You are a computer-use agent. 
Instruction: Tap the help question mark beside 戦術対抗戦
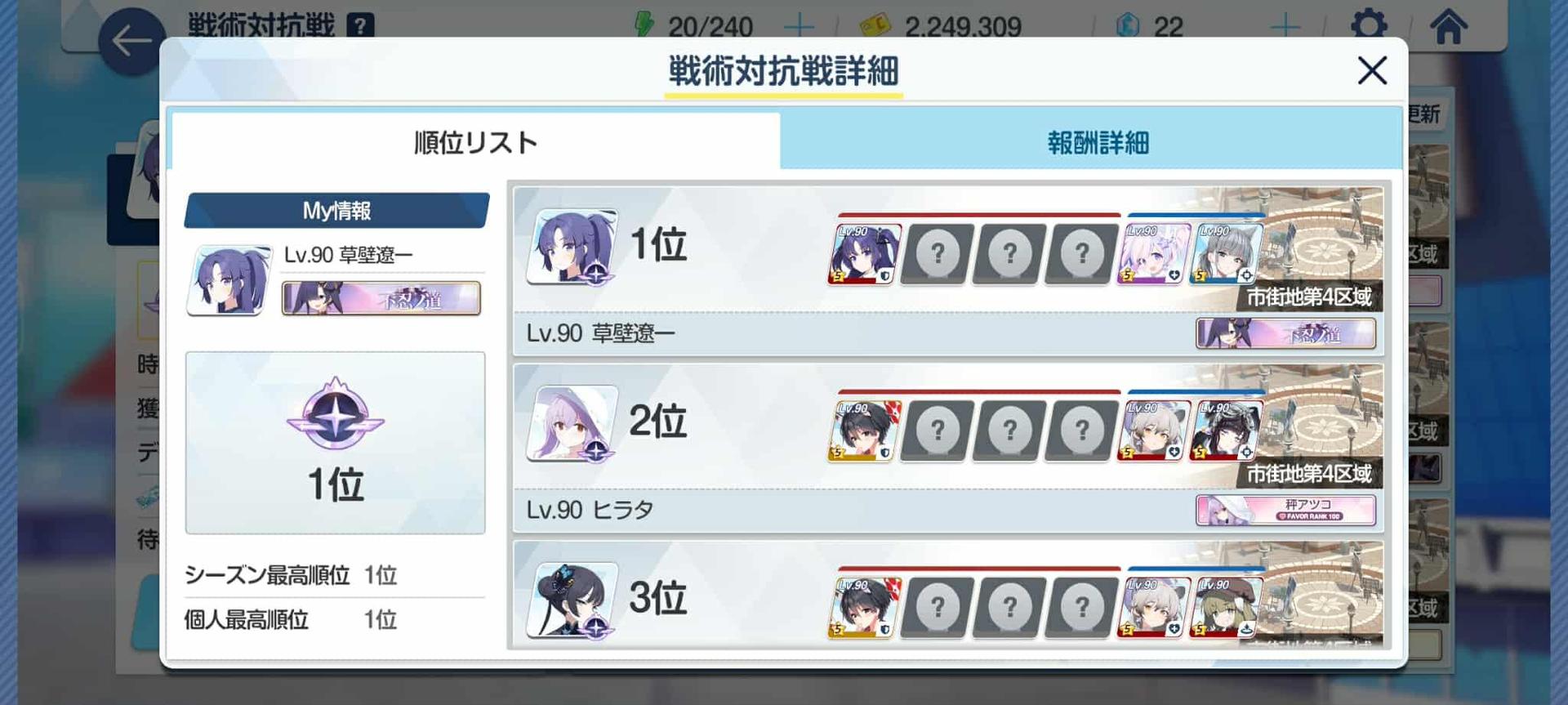360,25
